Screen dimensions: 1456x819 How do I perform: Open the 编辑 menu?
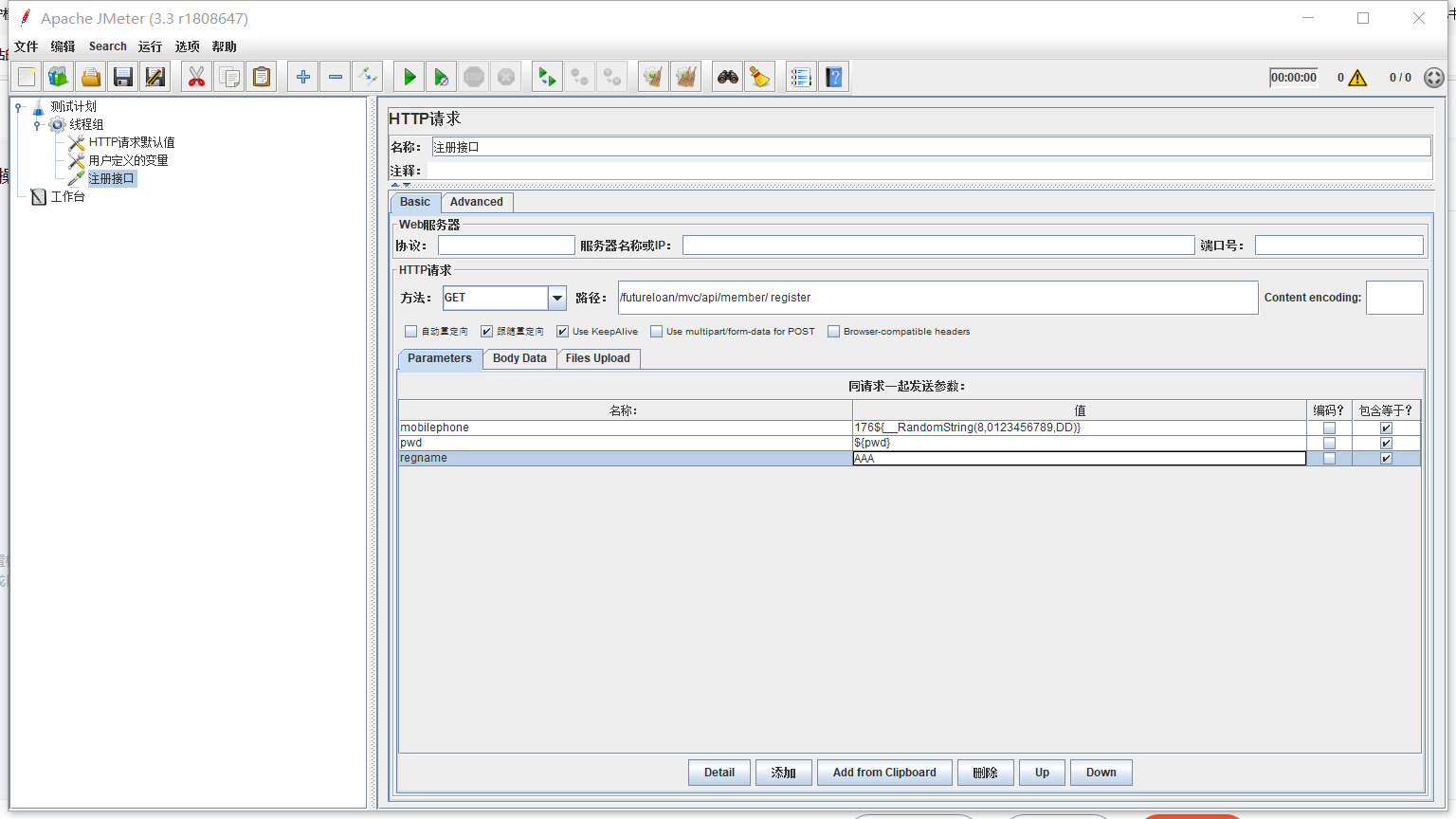63,46
